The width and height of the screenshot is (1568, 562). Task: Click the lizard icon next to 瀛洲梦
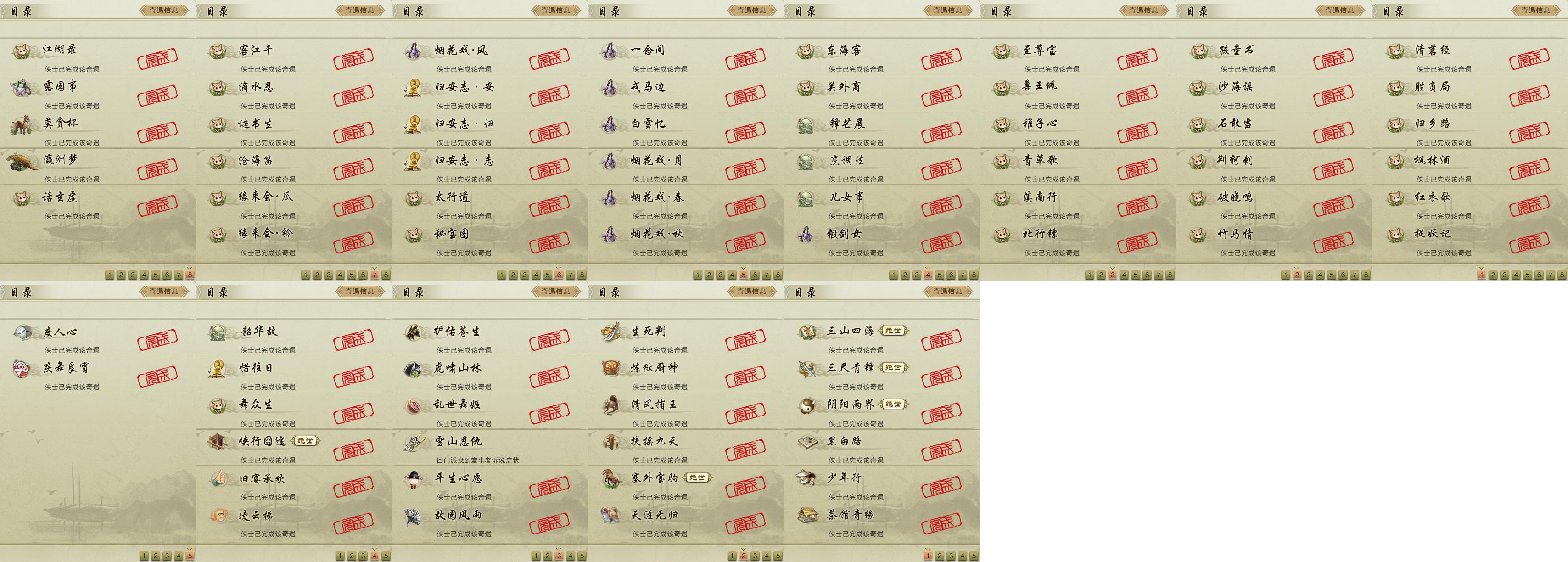[x=22, y=162]
